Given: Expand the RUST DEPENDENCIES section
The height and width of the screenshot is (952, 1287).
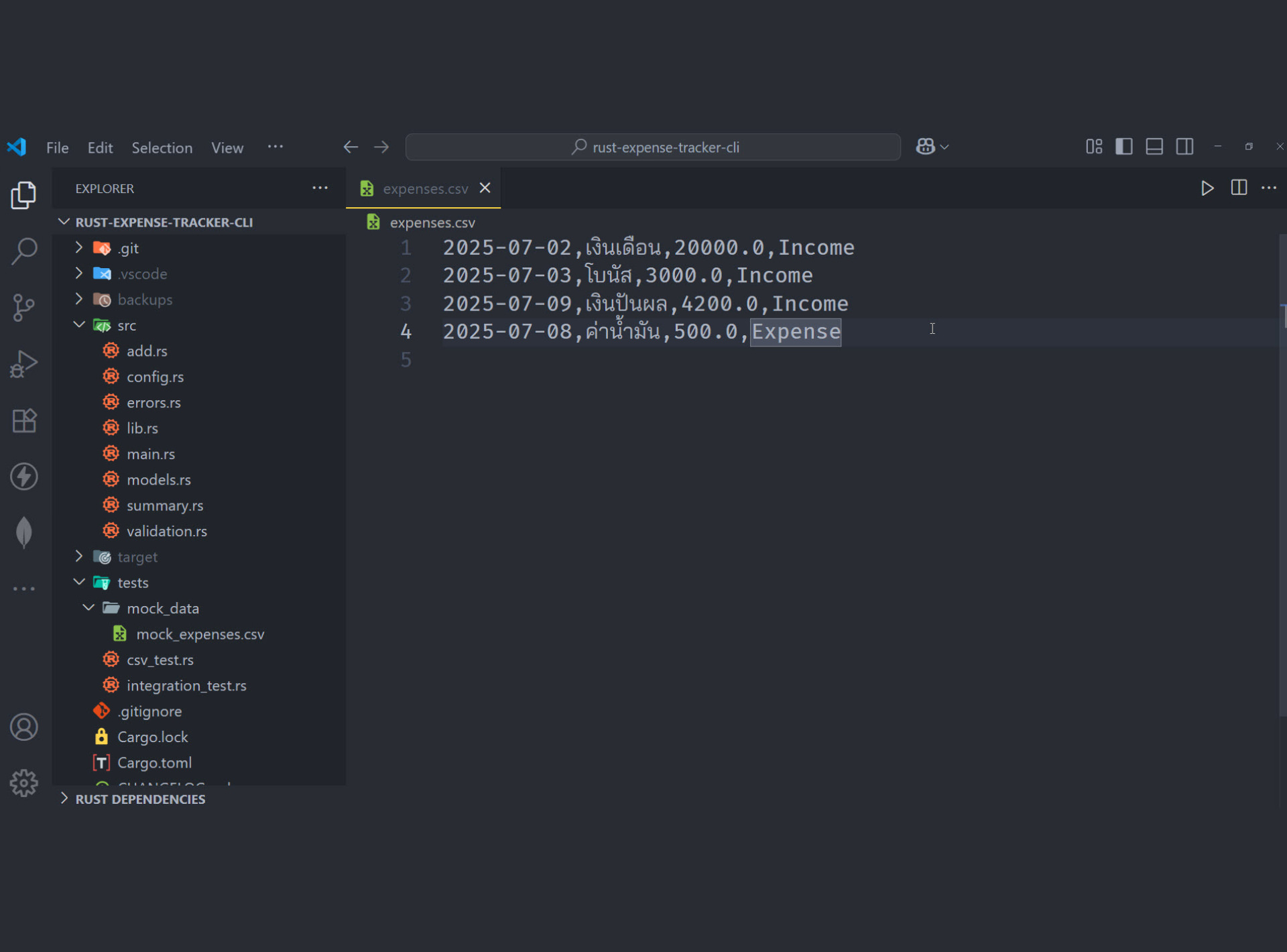Looking at the screenshot, I should click(x=64, y=798).
